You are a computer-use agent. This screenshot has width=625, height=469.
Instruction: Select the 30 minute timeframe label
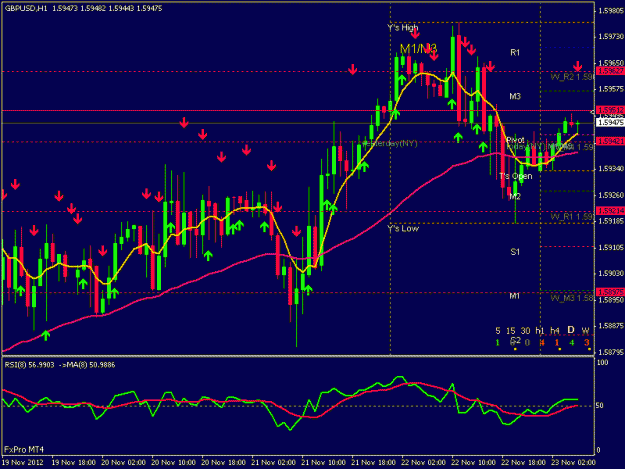pyautogui.click(x=525, y=331)
